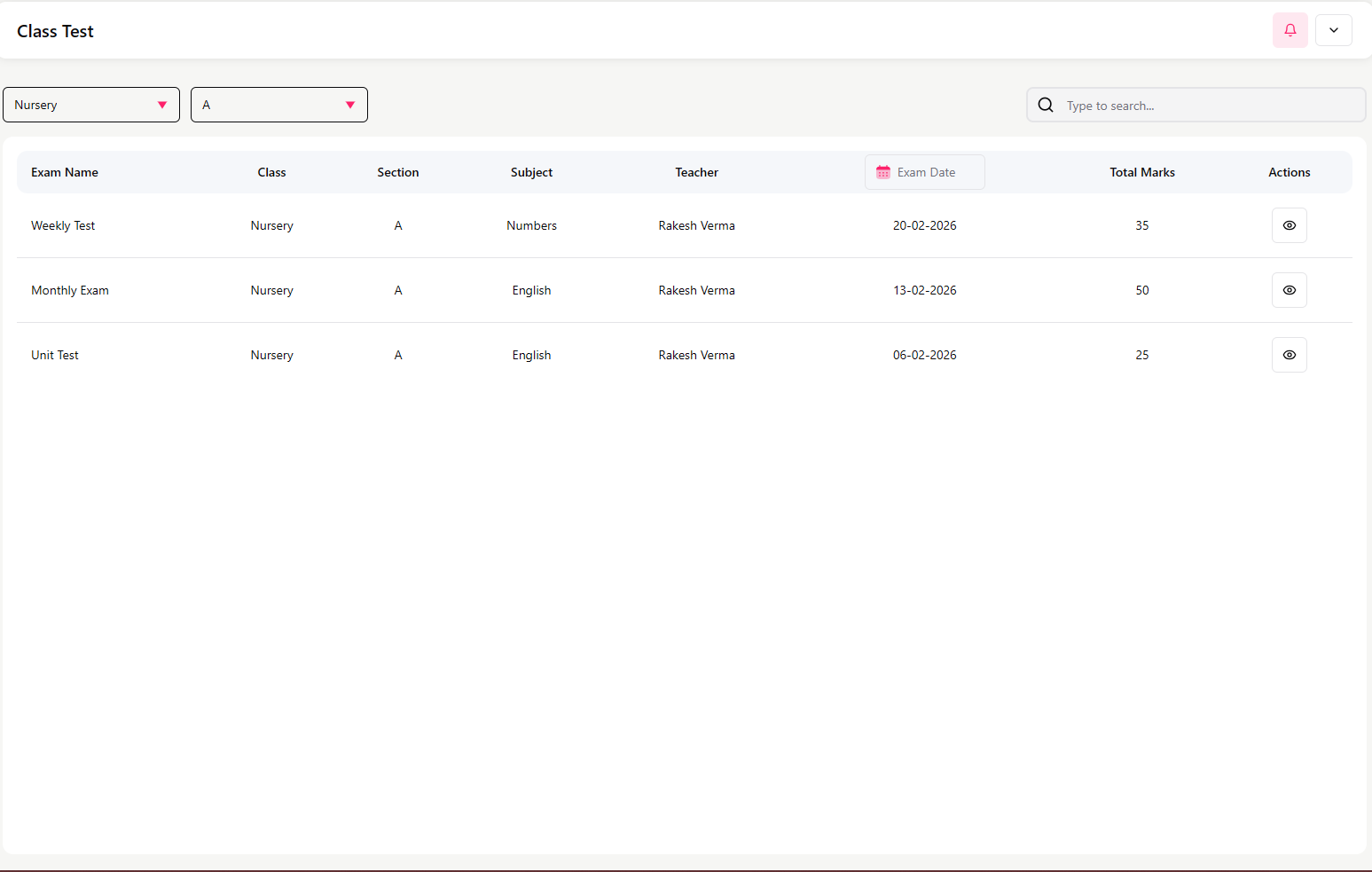Image resolution: width=1372 pixels, height=872 pixels.
Task: Click the search magnifier icon
Action: pos(1046,105)
